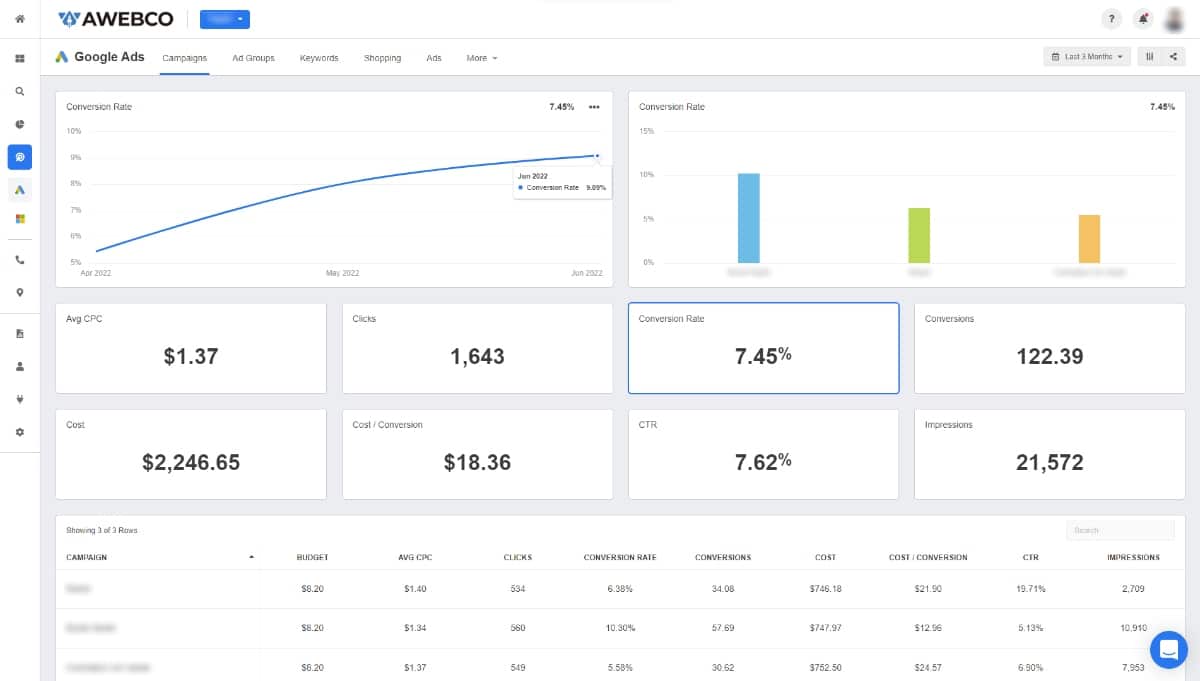Open the user avatar menu
This screenshot has height=681, width=1200.
pyautogui.click(x=1174, y=19)
